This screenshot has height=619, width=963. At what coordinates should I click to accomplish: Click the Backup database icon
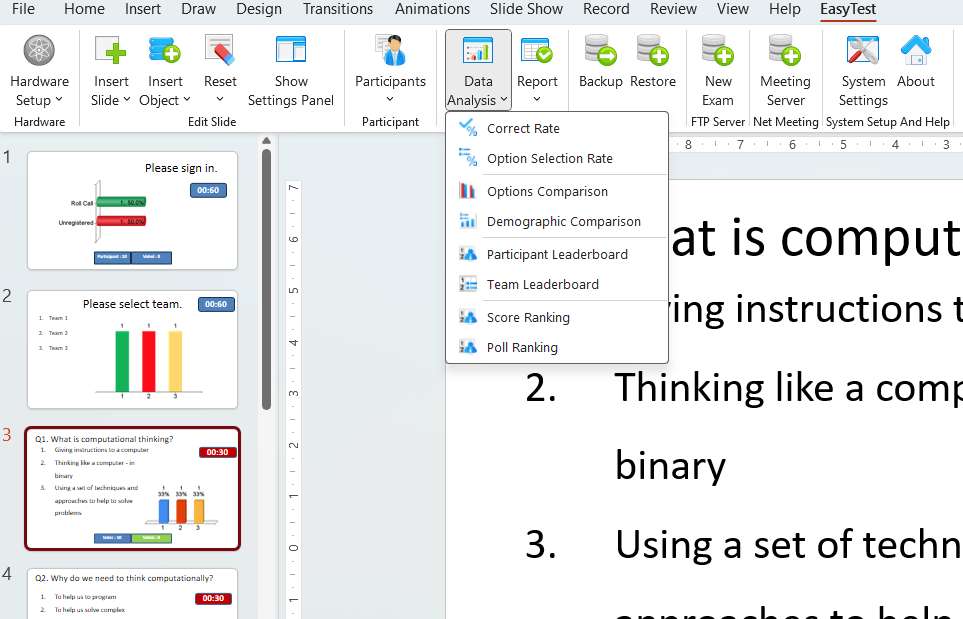pyautogui.click(x=600, y=52)
